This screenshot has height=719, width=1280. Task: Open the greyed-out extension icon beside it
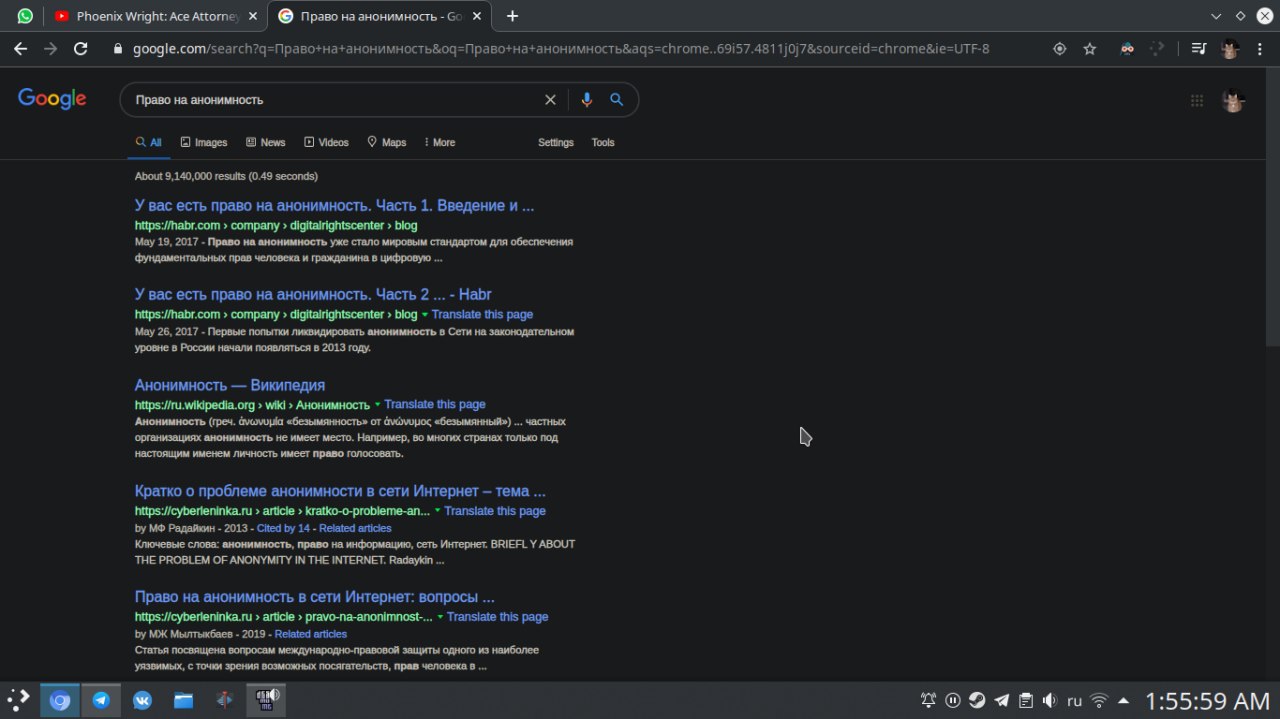click(1157, 48)
